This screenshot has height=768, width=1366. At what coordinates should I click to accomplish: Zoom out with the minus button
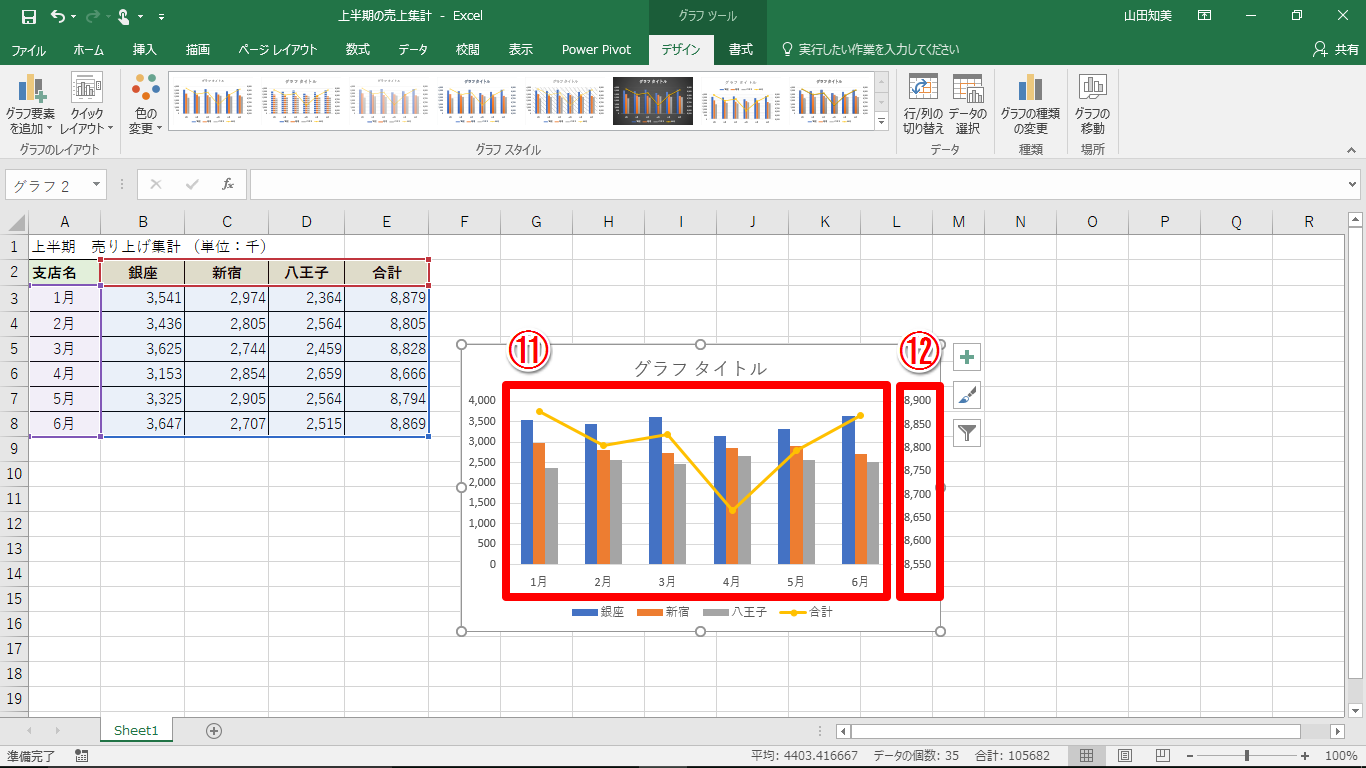coord(1188,756)
